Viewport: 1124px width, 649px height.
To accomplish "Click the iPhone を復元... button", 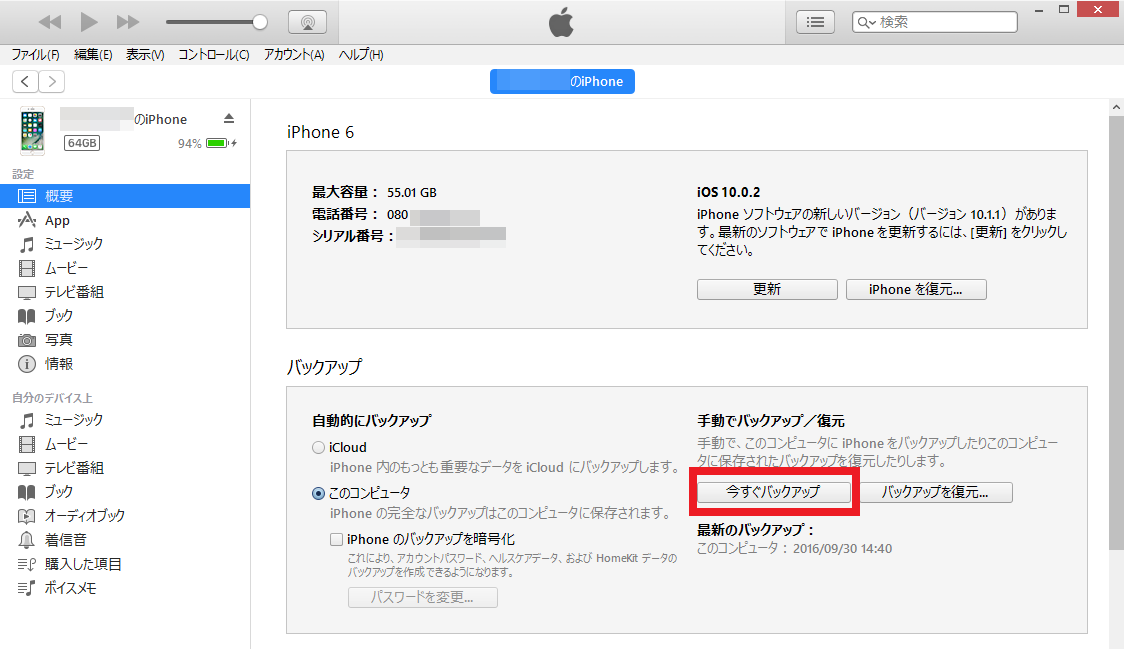I will (916, 290).
